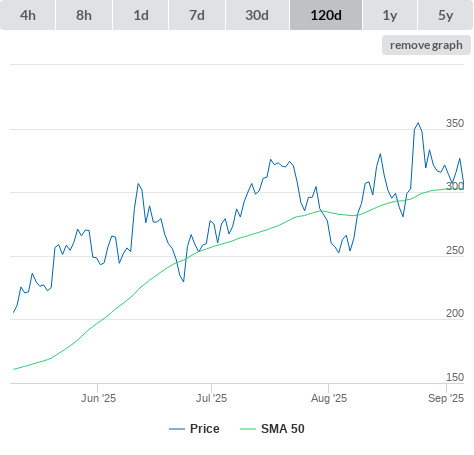Click the Jul '25 axis tick label
The width and height of the screenshot is (474, 455).
point(211,398)
